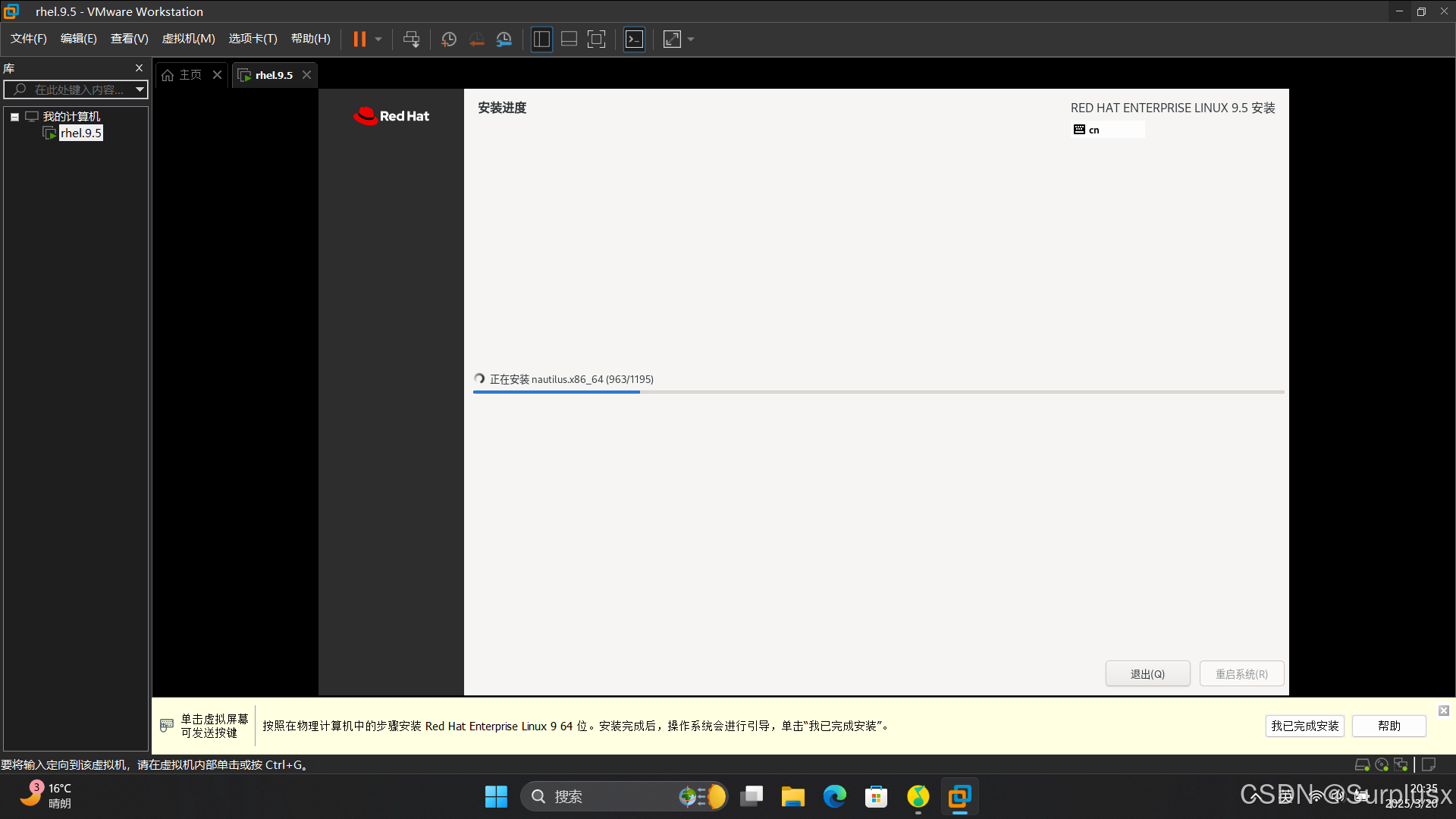Viewport: 1456px width, 819px height.
Task: Toggle the library sidebar view
Action: point(541,39)
